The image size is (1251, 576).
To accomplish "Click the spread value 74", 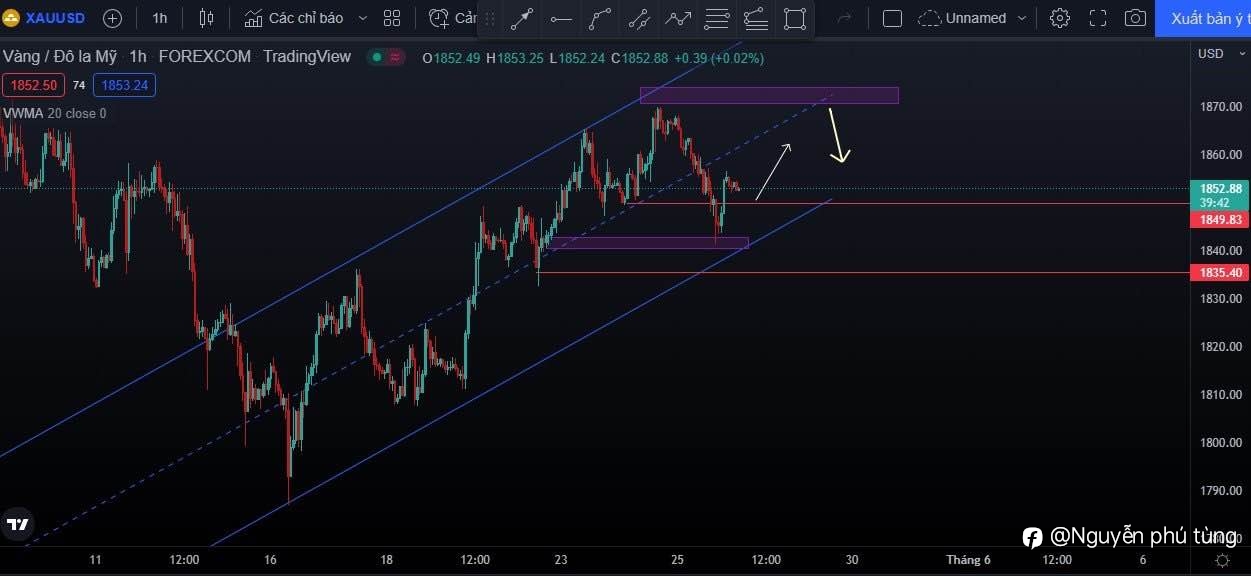I will [79, 86].
